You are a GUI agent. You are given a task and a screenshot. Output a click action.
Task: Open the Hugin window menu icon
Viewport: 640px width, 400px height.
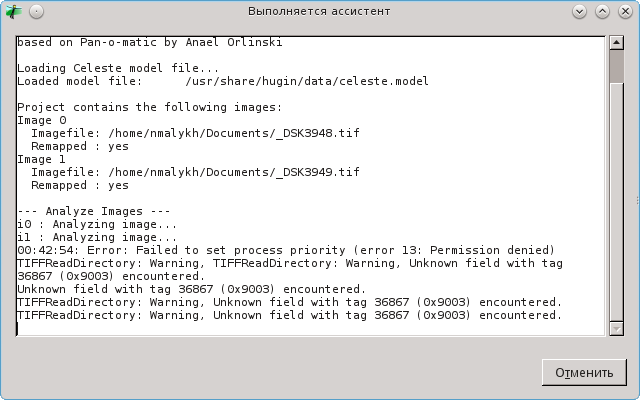point(14,11)
